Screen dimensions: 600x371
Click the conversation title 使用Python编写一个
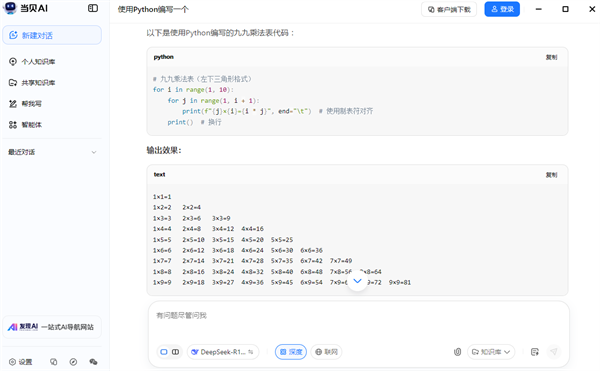[153, 9]
